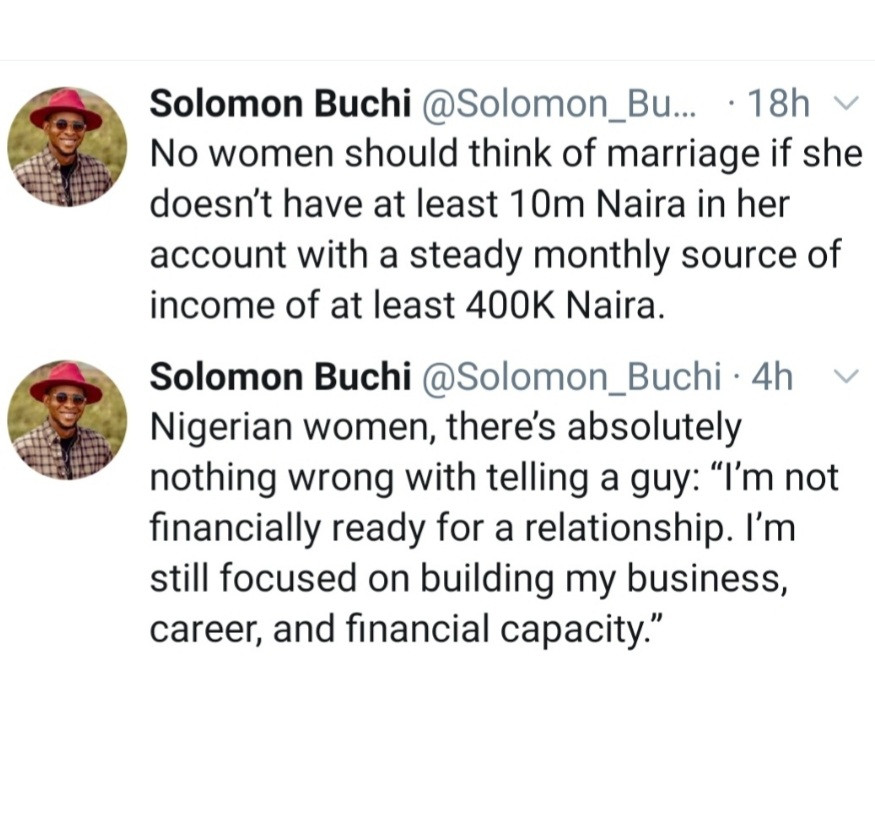875x816 pixels.
Task: Click Solomon Buchi's name on the 4h tweet
Action: coord(280,377)
